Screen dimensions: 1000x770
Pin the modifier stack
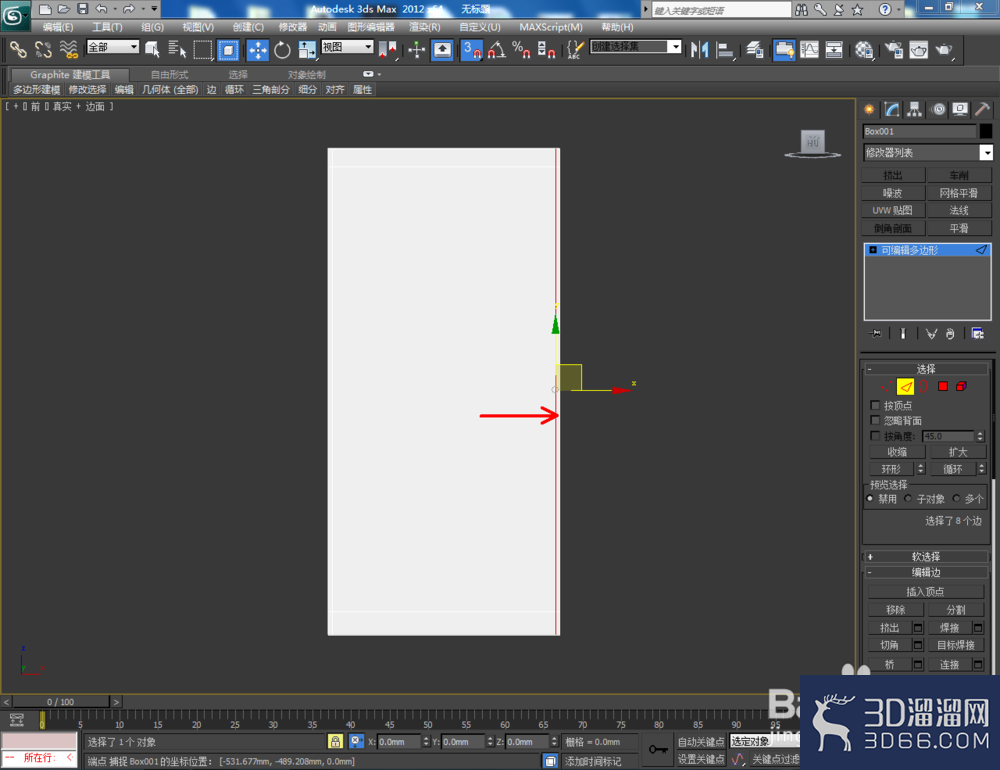tap(875, 333)
